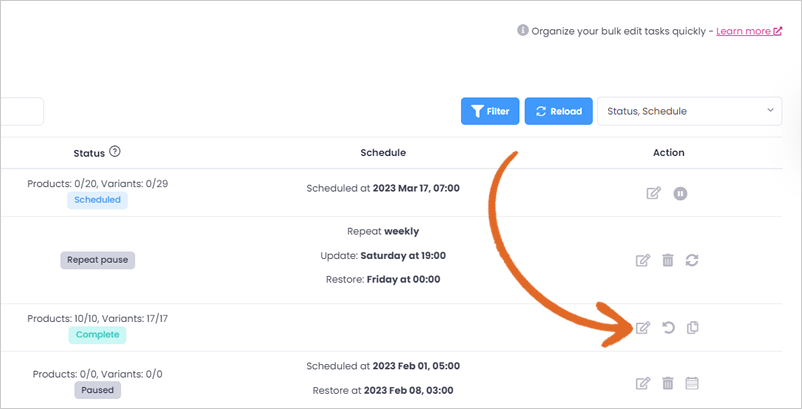
Task: Click the Complete status badge
Action: coord(97,335)
